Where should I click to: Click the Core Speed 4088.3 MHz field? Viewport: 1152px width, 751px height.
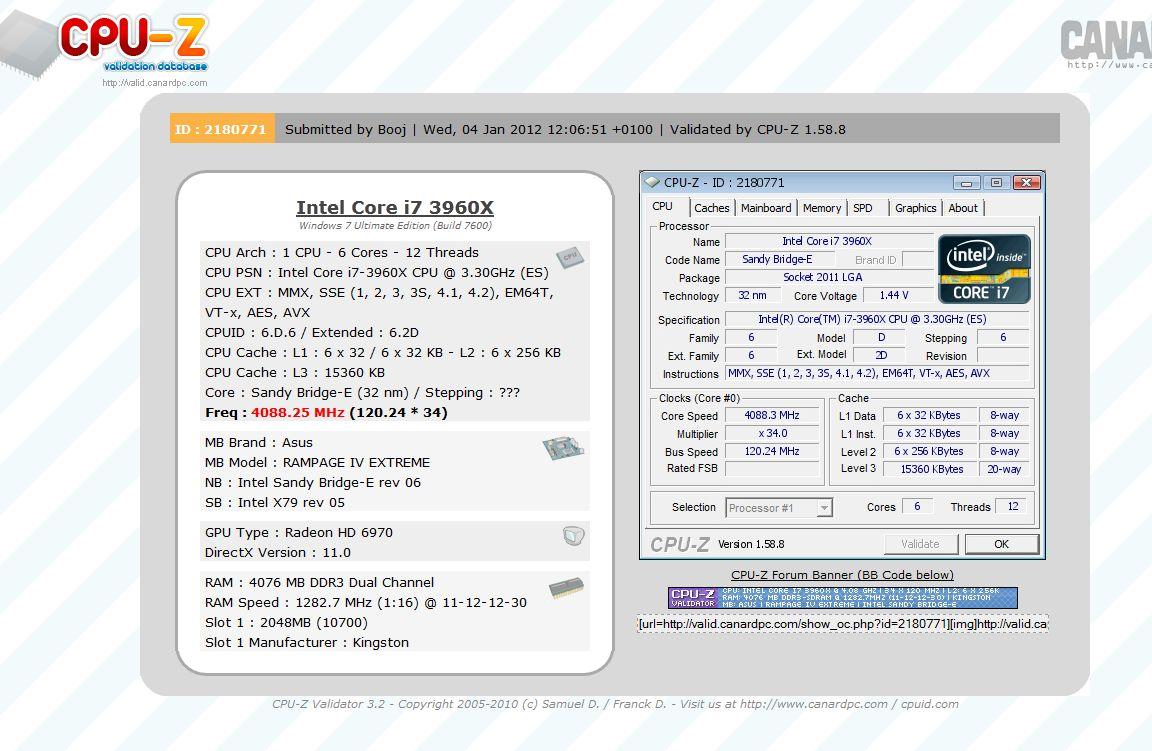771,415
